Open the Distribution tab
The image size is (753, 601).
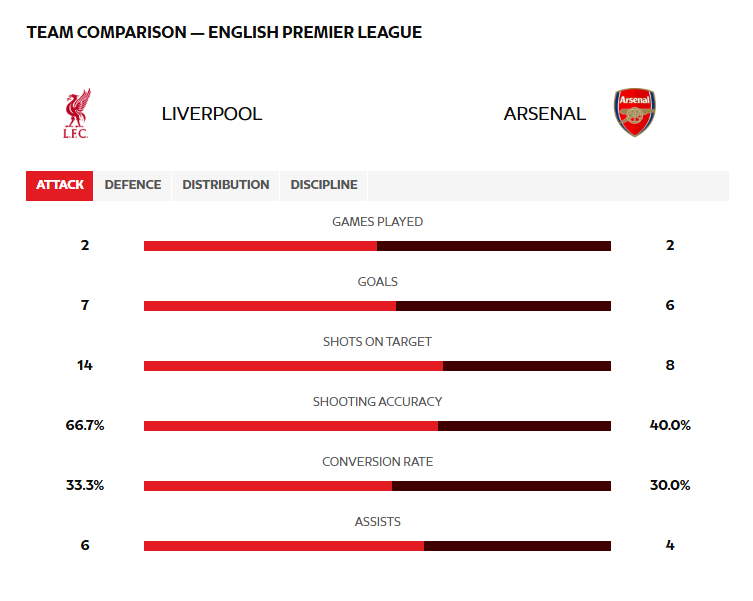(x=226, y=185)
